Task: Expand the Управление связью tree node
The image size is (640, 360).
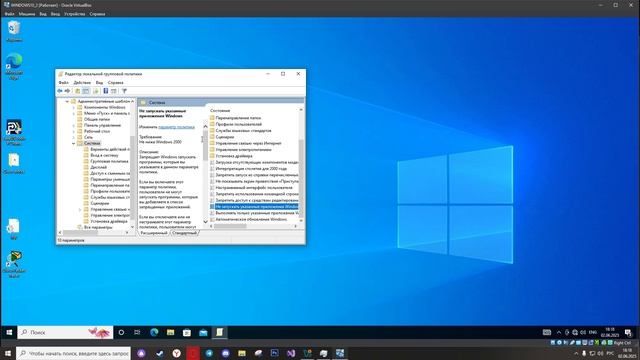Action: [80, 209]
